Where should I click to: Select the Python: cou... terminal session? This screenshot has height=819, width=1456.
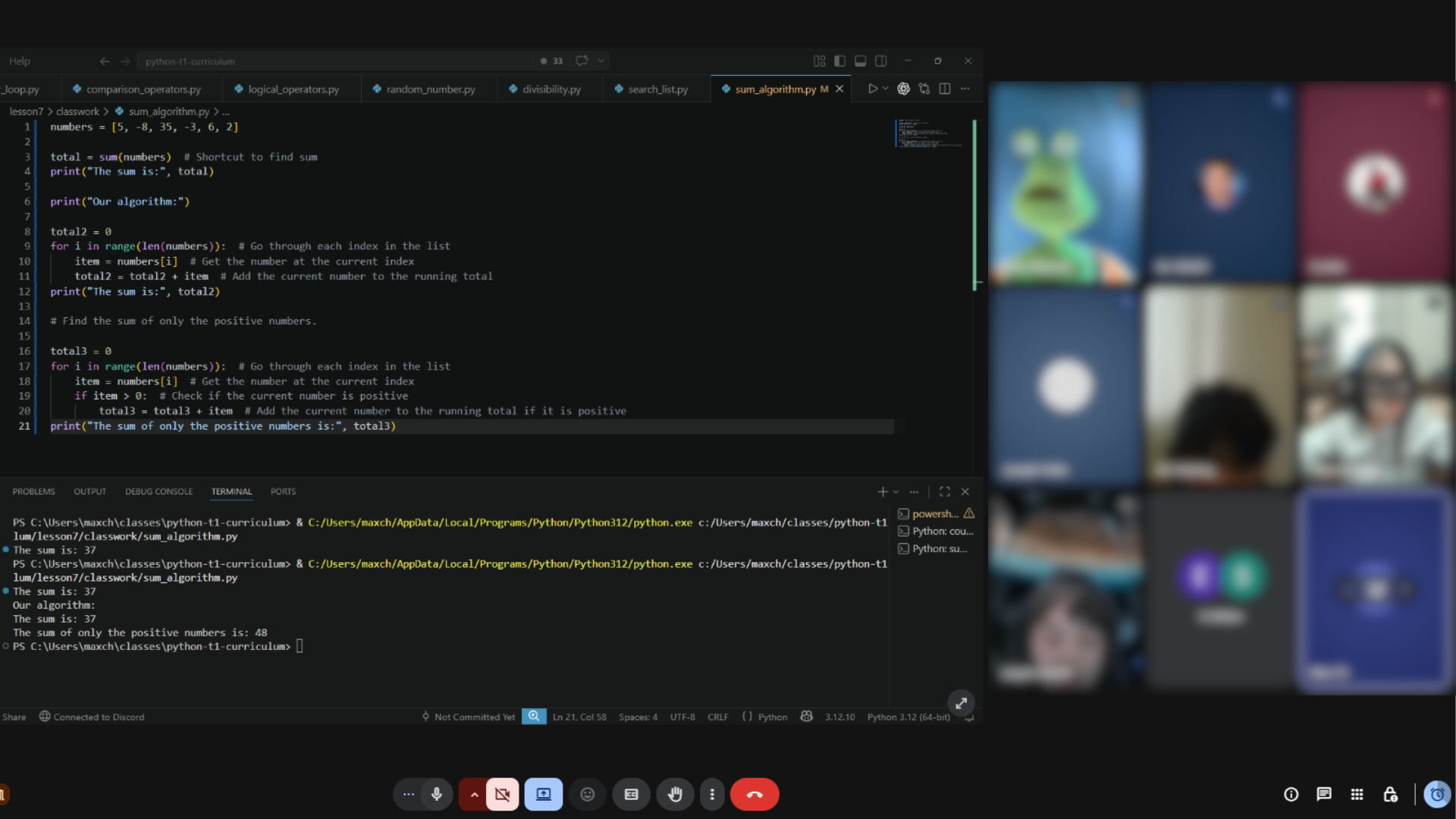coord(940,531)
